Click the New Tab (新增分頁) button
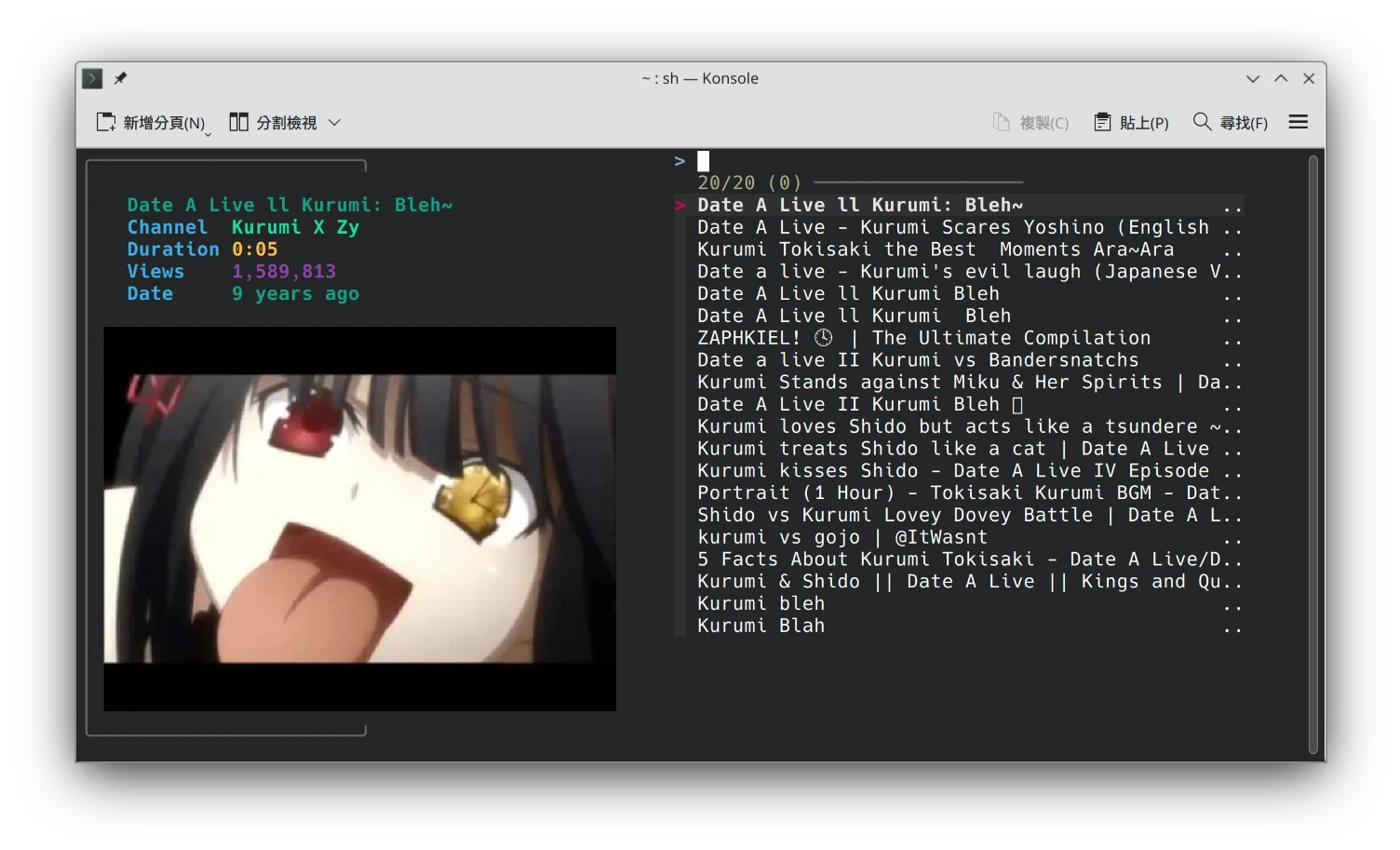The height and width of the screenshot is (850, 1400). pyautogui.click(x=151, y=122)
